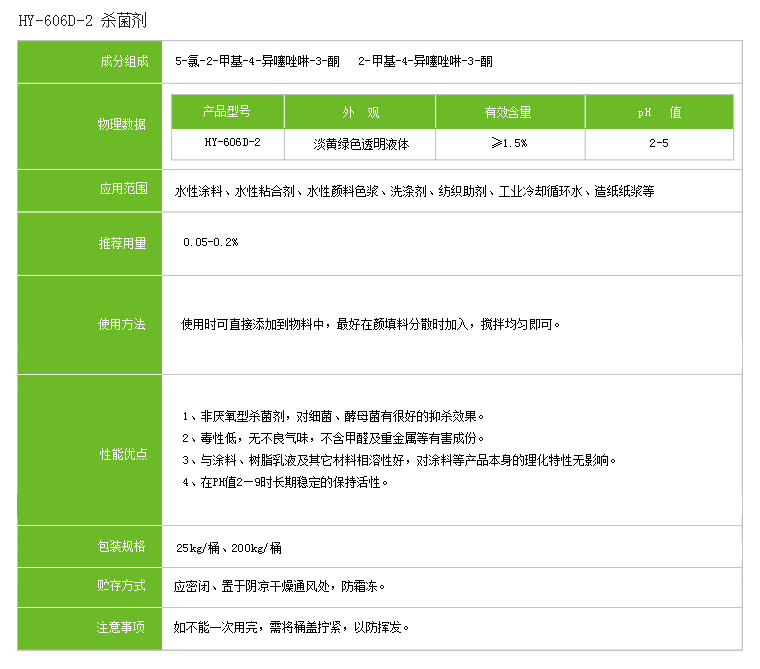Select the 有效含量 column header
This screenshot has height=669, width=760.
[x=508, y=112]
